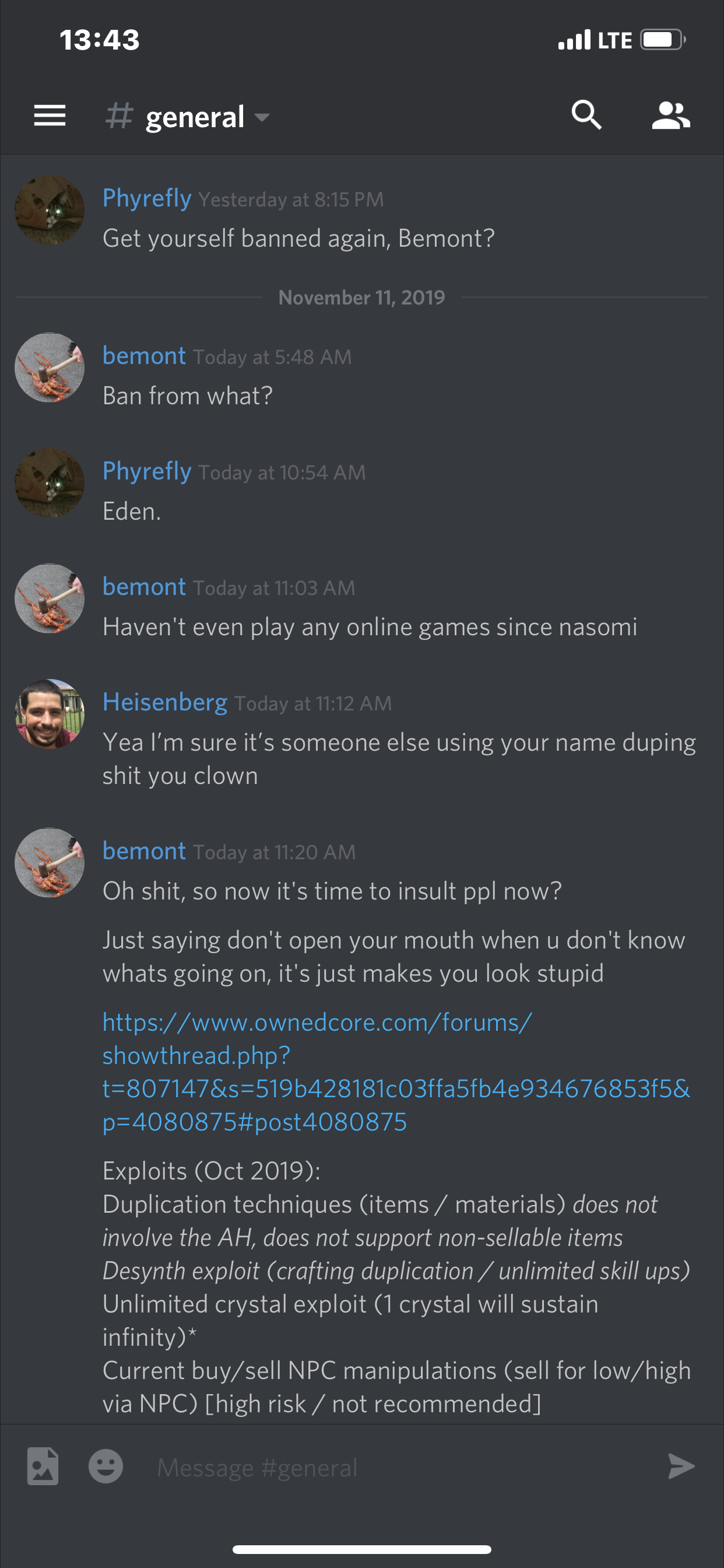Tap the iOS home indicator bar
Viewport: 724px width, 1568px height.
click(362, 1549)
